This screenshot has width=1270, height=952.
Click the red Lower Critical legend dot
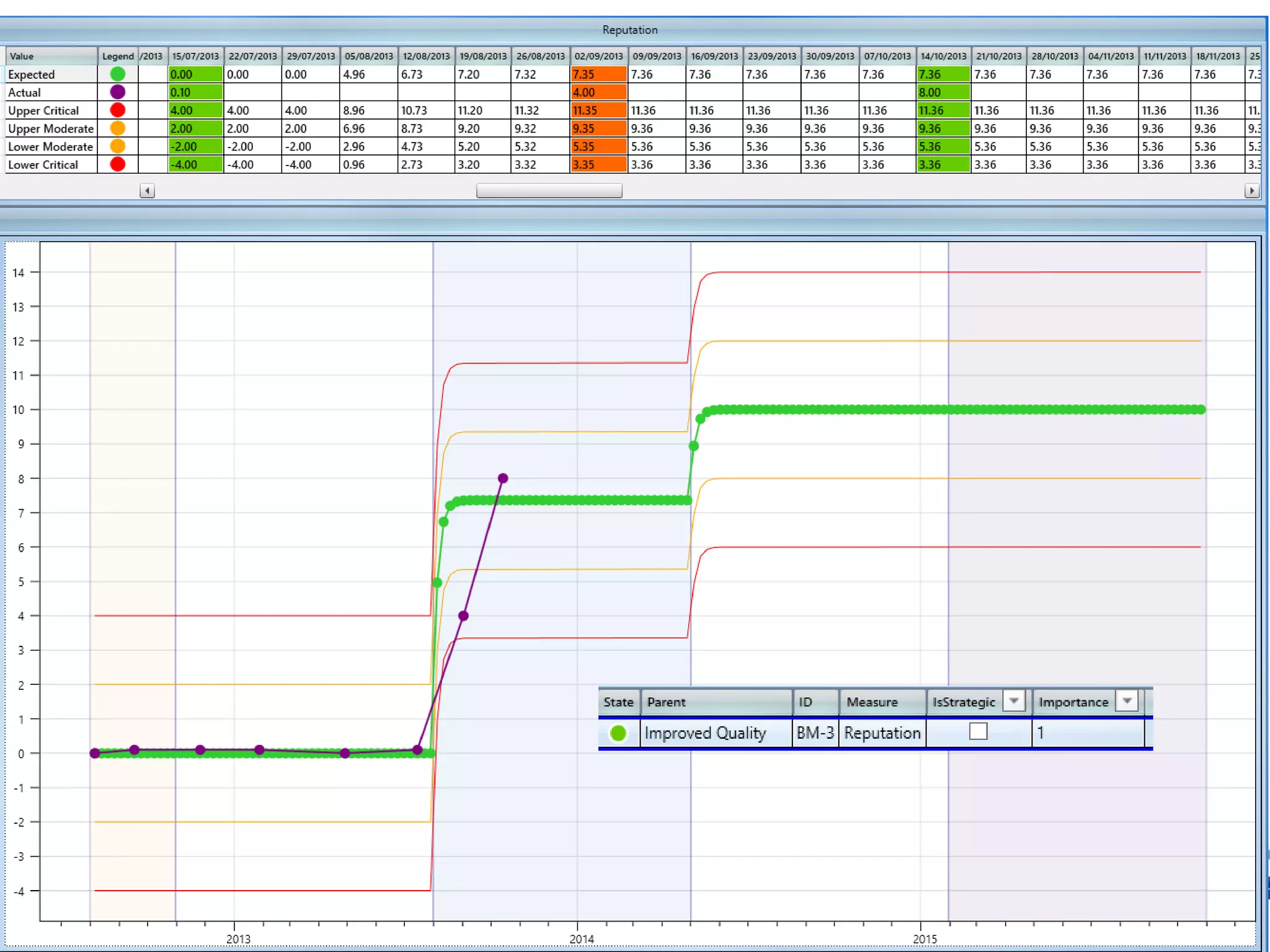117,164
